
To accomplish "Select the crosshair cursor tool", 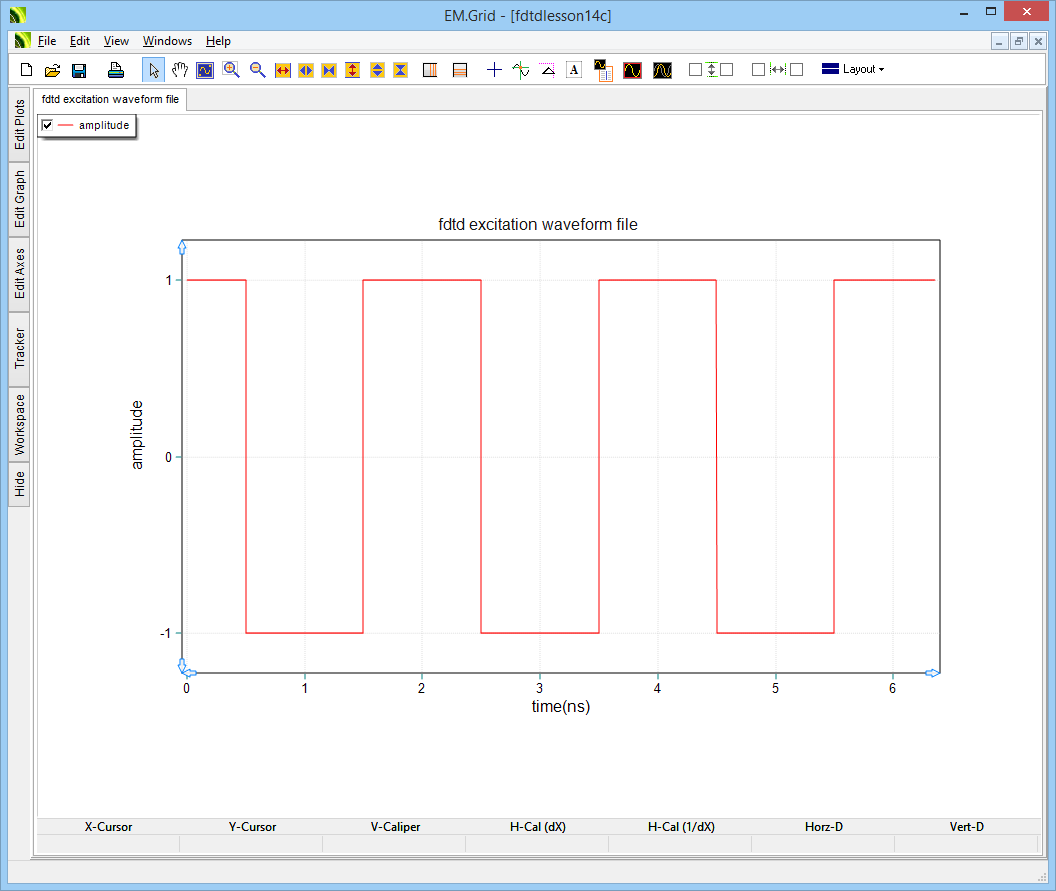I will pos(494,70).
